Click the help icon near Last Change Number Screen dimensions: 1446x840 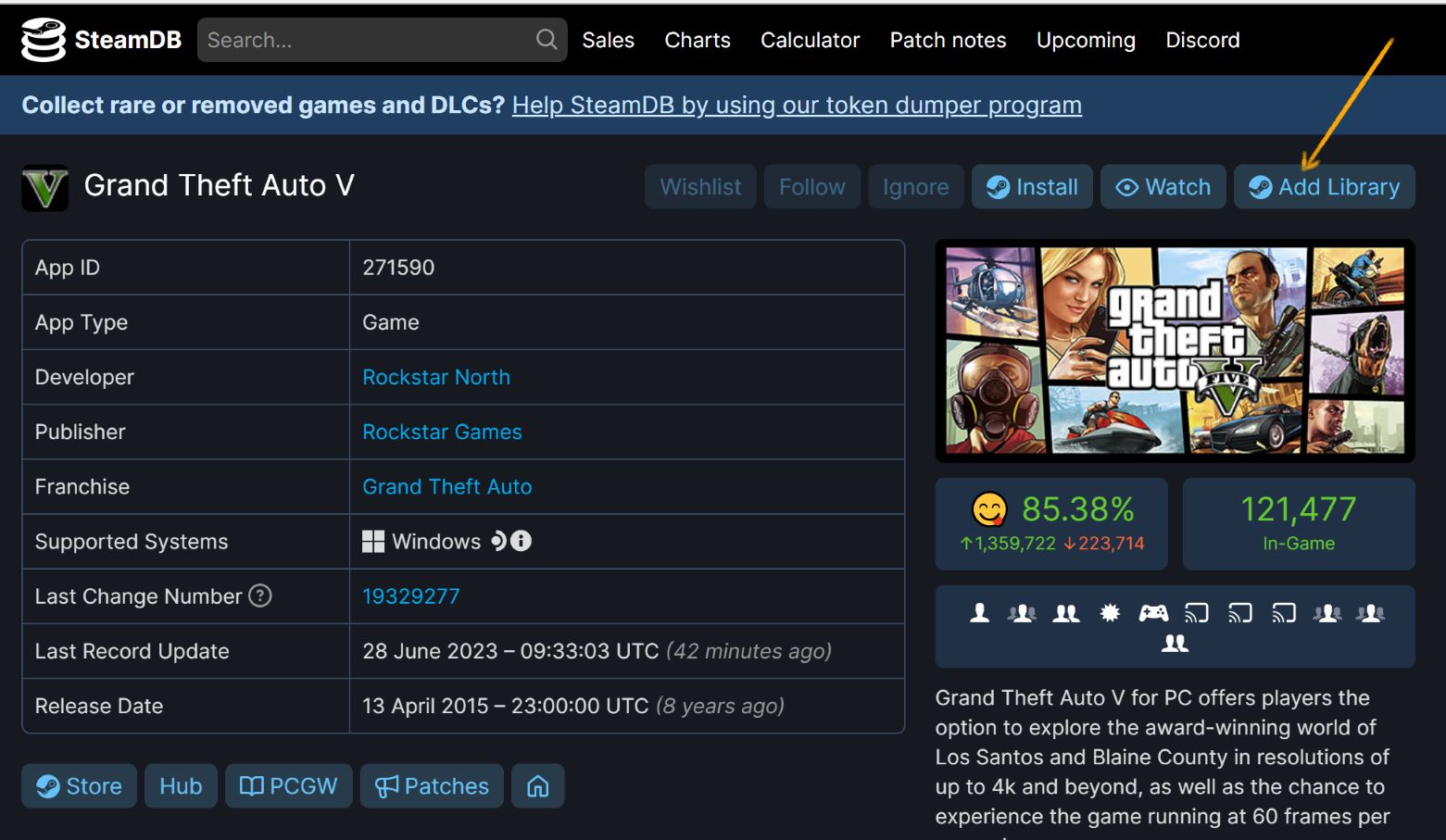(x=260, y=596)
